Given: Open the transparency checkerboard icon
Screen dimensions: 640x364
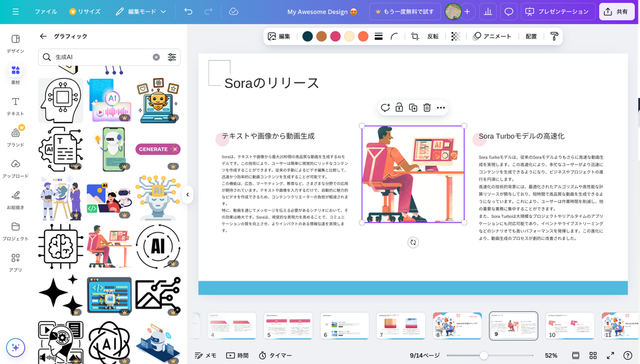Looking at the screenshot, I should [x=456, y=36].
